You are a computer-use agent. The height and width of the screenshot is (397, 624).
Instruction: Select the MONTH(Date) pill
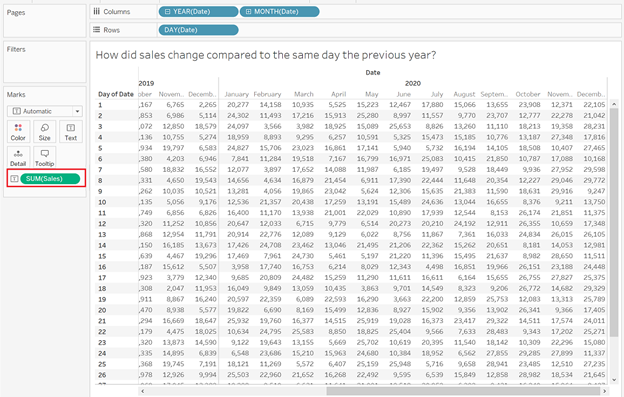(279, 12)
